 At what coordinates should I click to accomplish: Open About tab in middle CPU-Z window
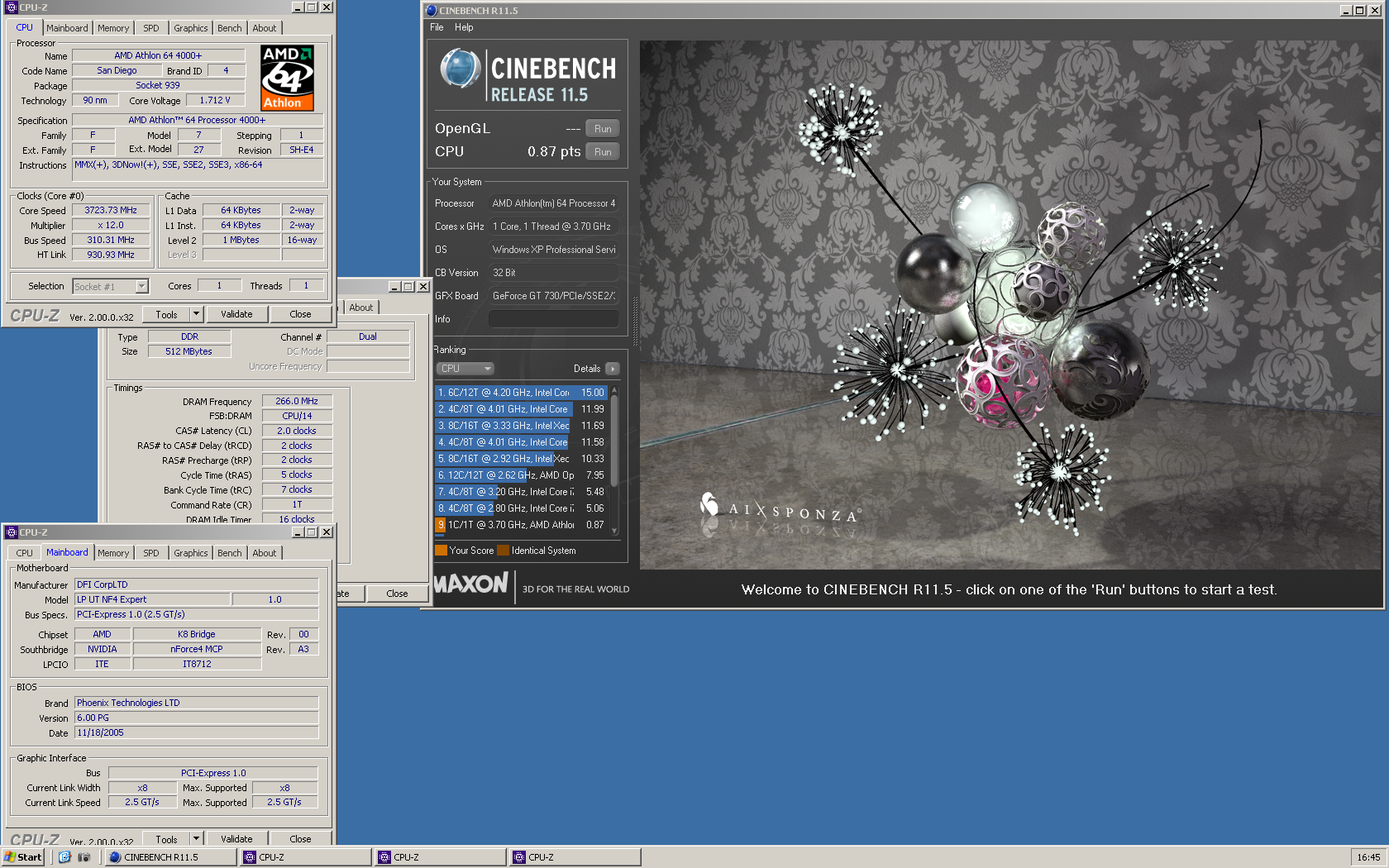pyautogui.click(x=361, y=308)
